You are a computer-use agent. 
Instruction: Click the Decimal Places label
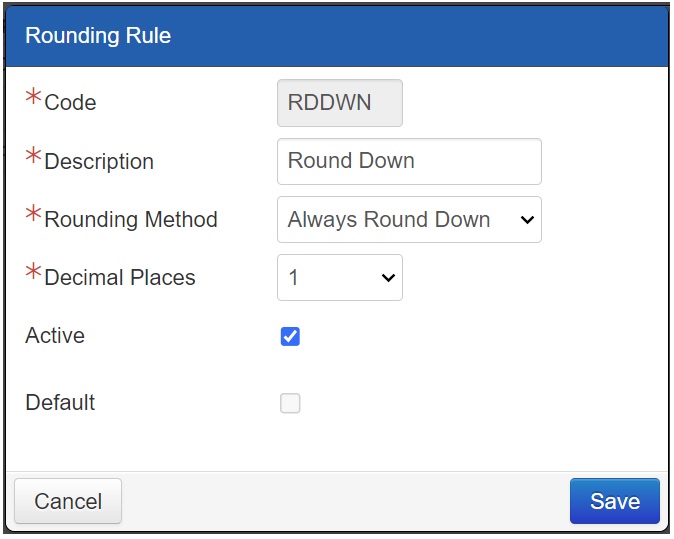coord(120,278)
